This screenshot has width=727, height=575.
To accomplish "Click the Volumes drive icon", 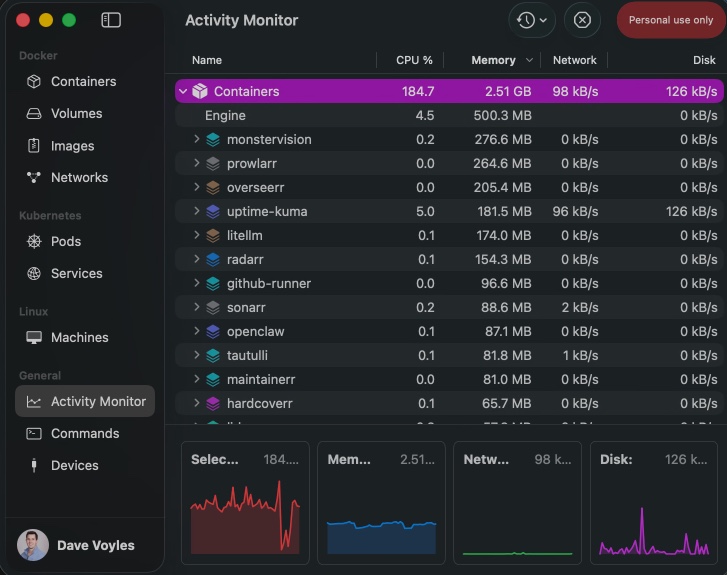I will point(34,114).
